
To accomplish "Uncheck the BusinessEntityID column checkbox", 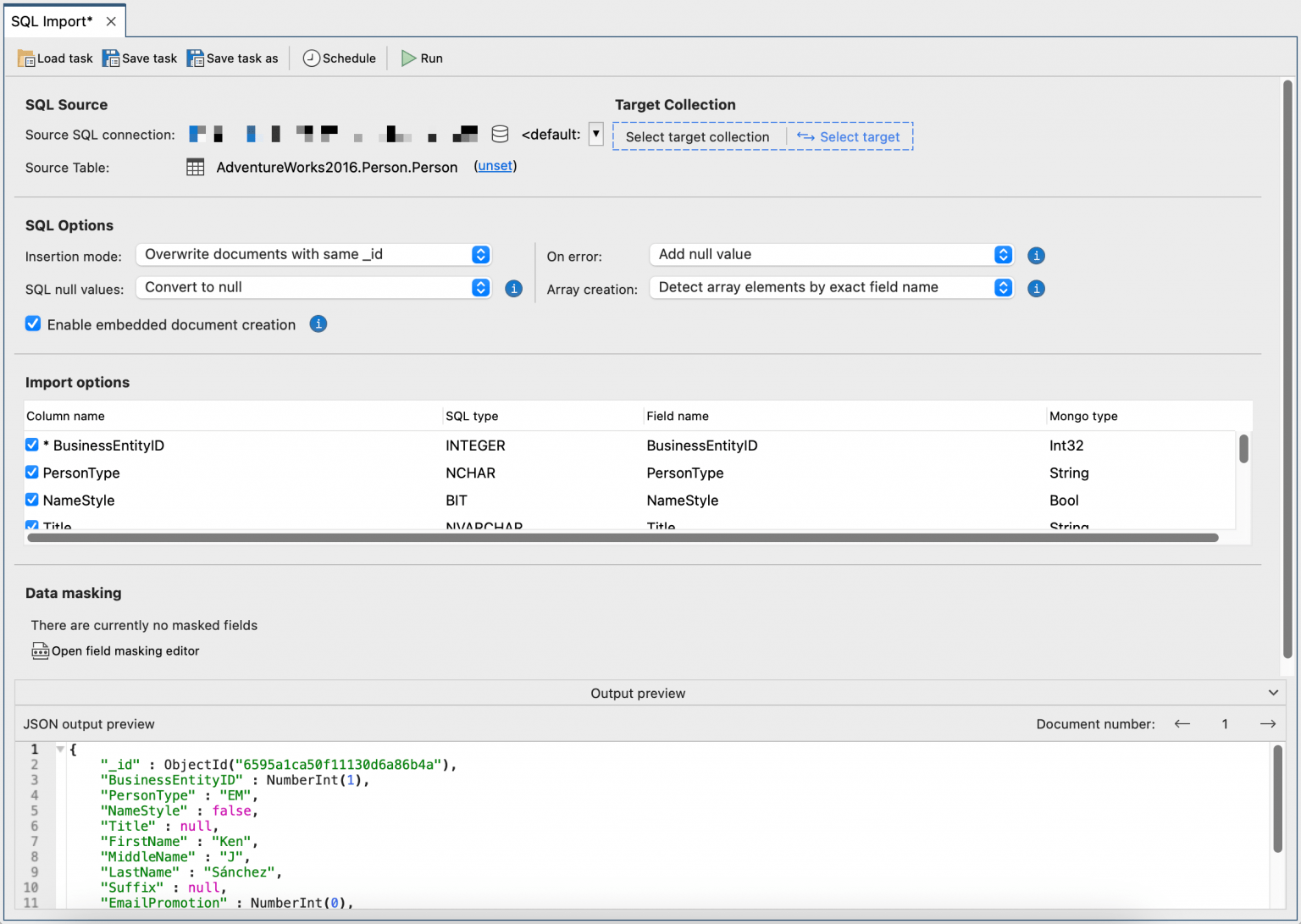I will (32, 445).
